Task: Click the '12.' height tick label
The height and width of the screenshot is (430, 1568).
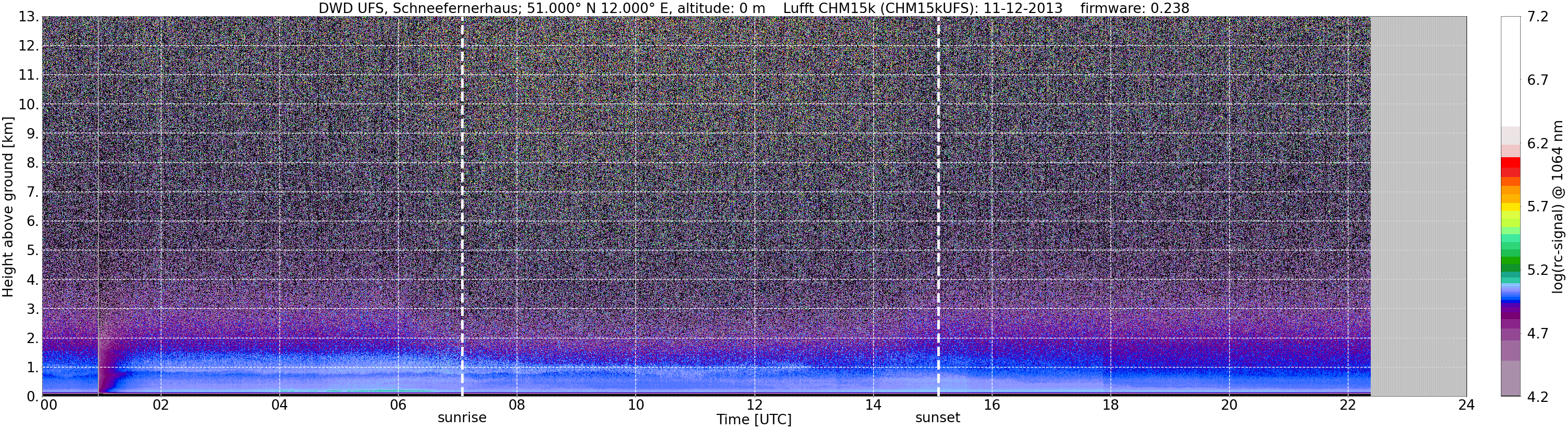Action: [29, 46]
